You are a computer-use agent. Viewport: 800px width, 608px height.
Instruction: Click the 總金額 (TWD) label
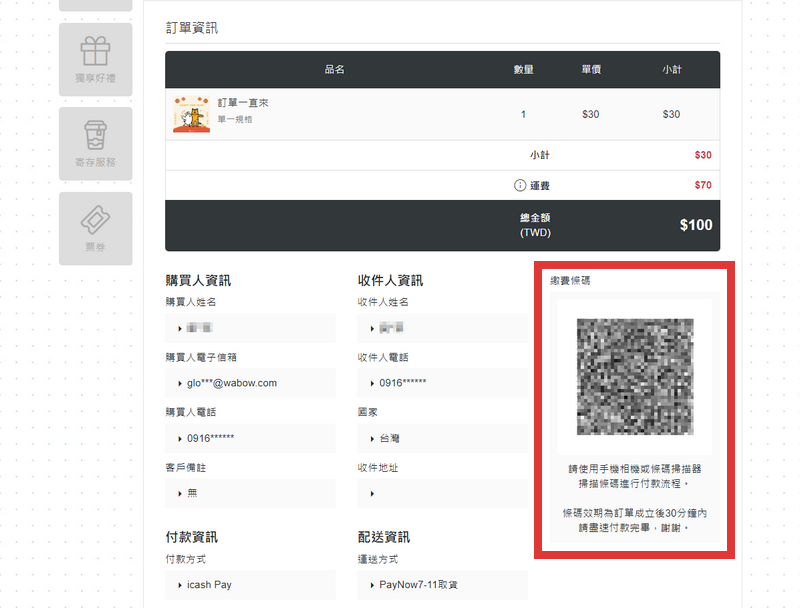pyautogui.click(x=535, y=225)
